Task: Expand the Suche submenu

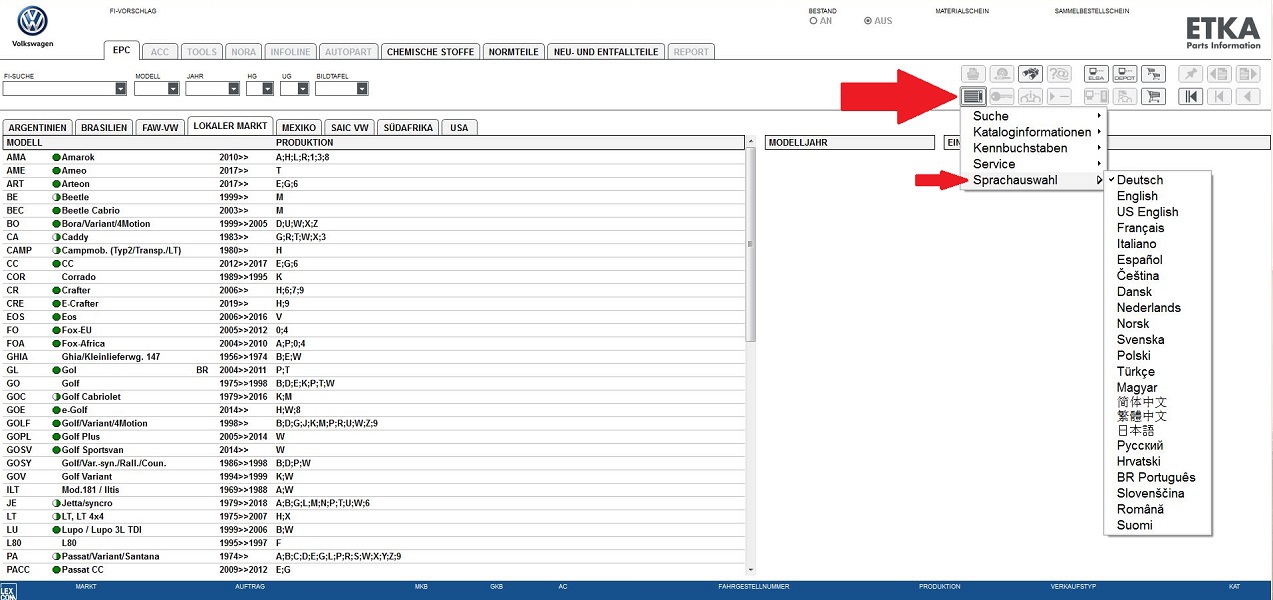Action: (x=1035, y=116)
